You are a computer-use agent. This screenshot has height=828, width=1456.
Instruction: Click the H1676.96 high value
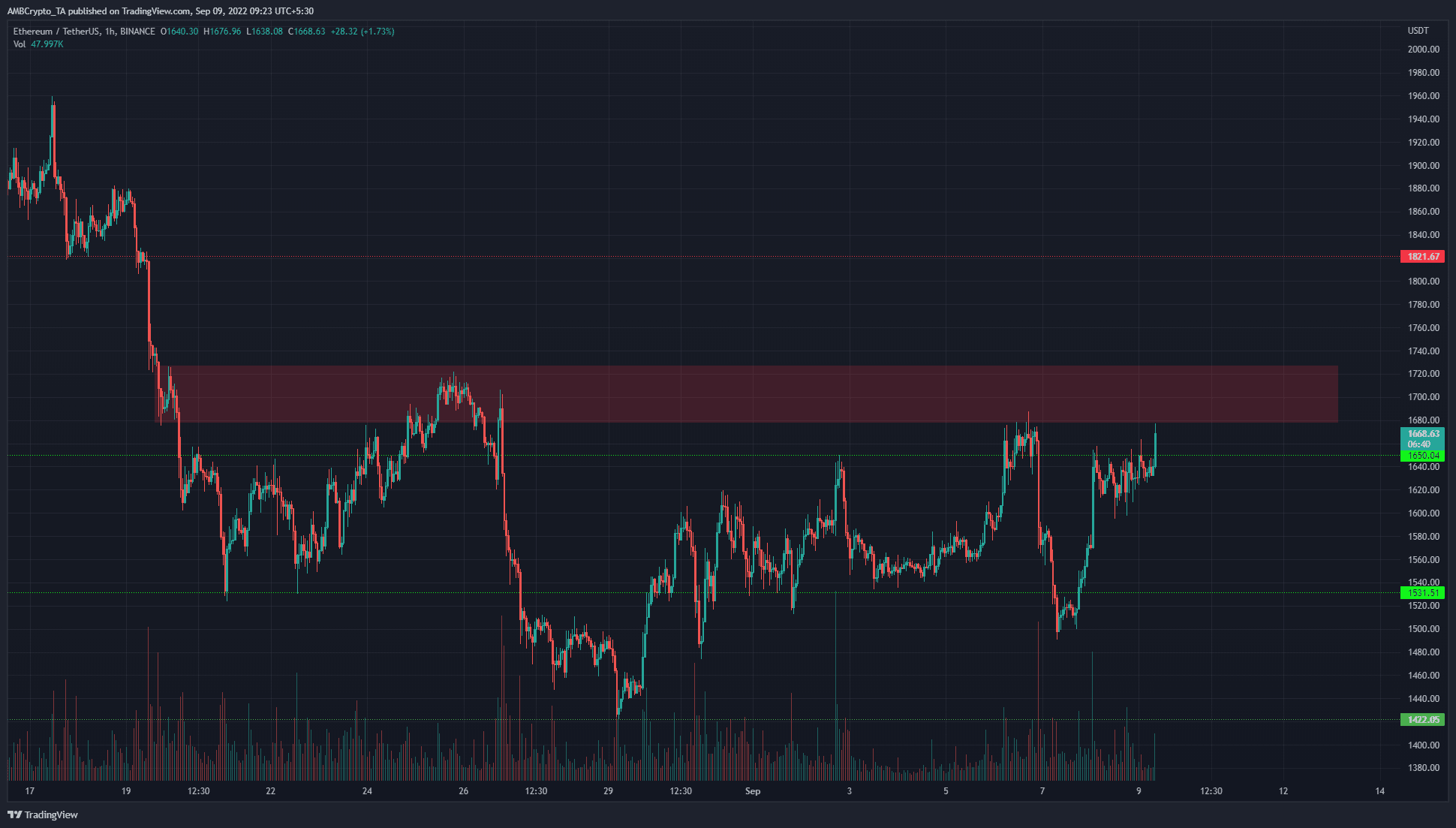point(222,32)
